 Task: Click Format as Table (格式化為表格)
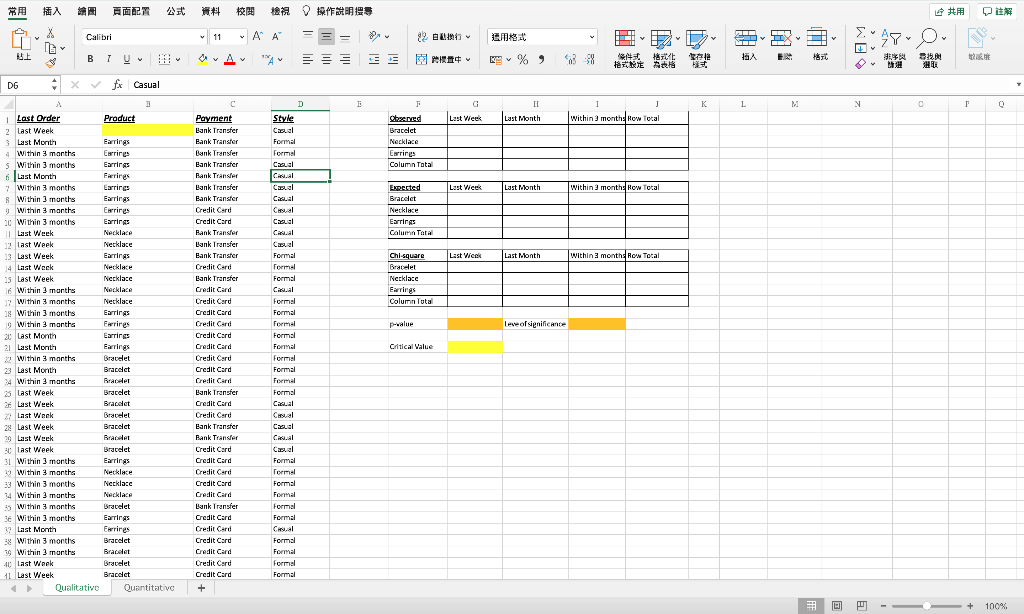point(664,48)
